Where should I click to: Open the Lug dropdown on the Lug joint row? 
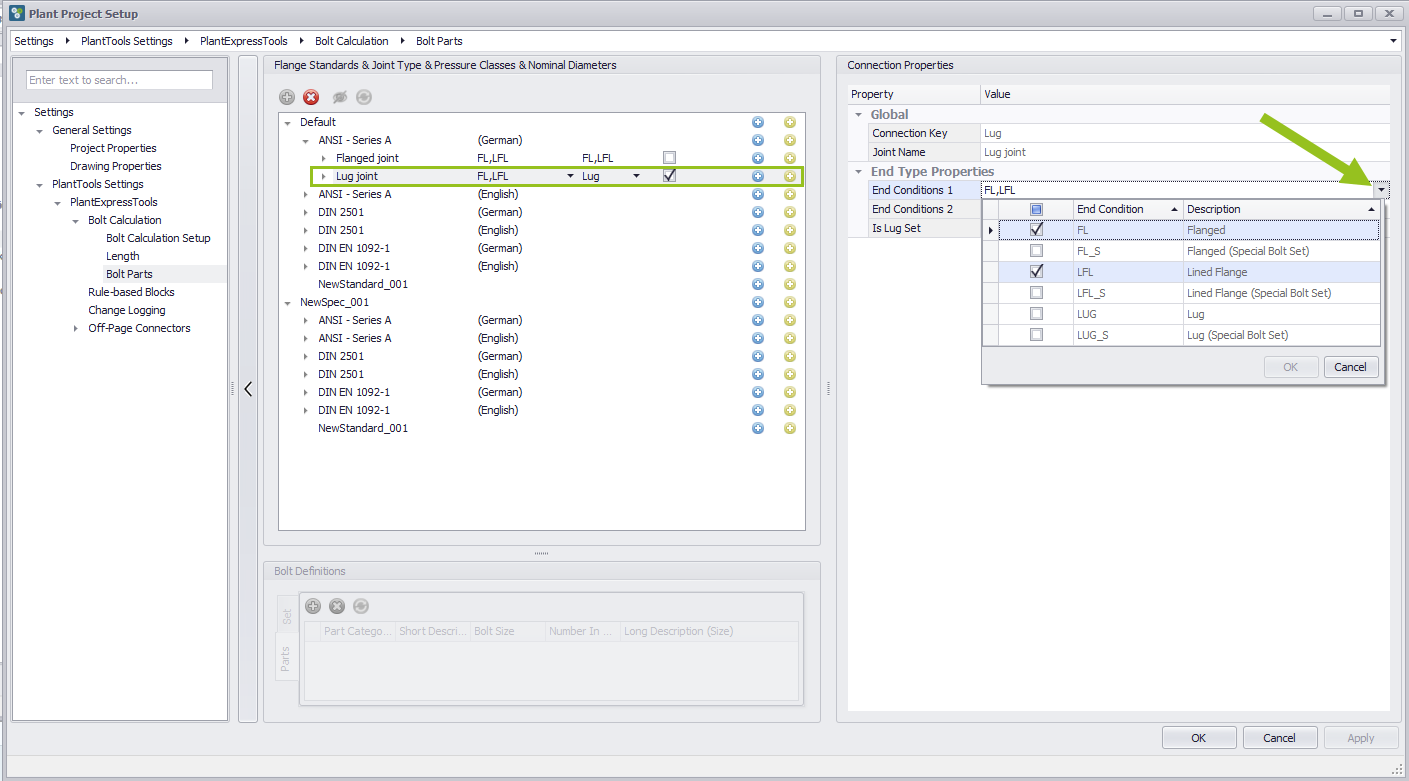coord(636,176)
